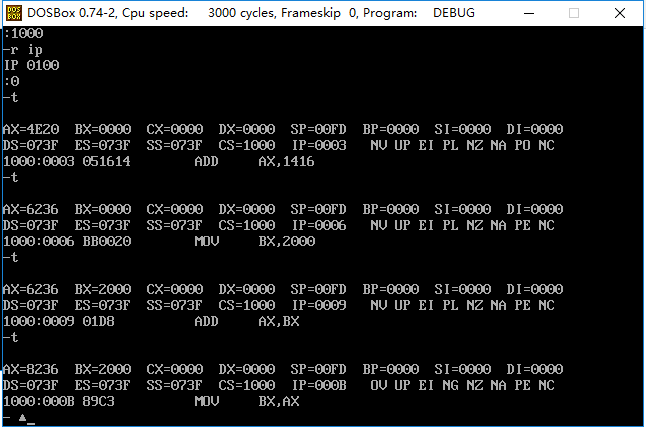Click the IP=0006 register value

tap(319, 225)
